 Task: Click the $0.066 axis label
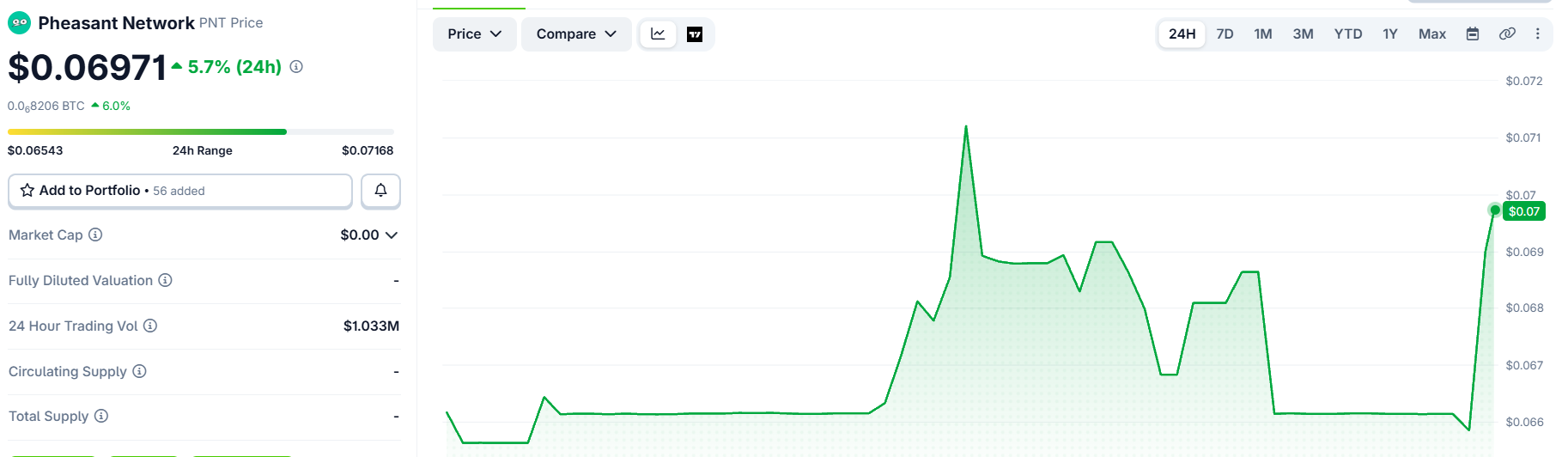(x=1524, y=422)
